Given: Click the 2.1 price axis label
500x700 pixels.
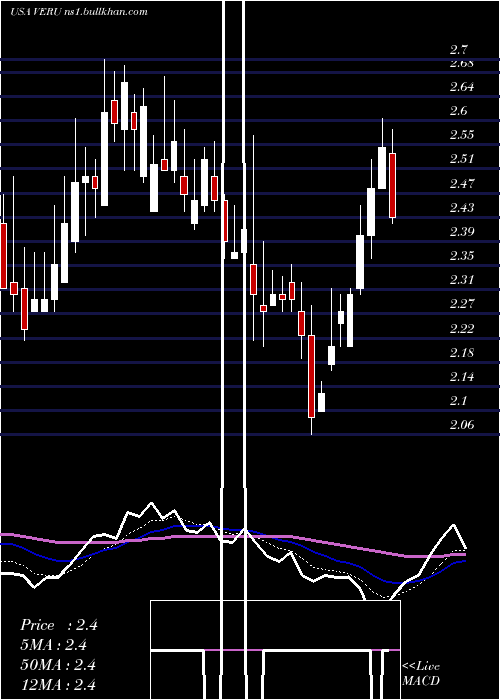Looking at the screenshot, I should (x=458, y=400).
